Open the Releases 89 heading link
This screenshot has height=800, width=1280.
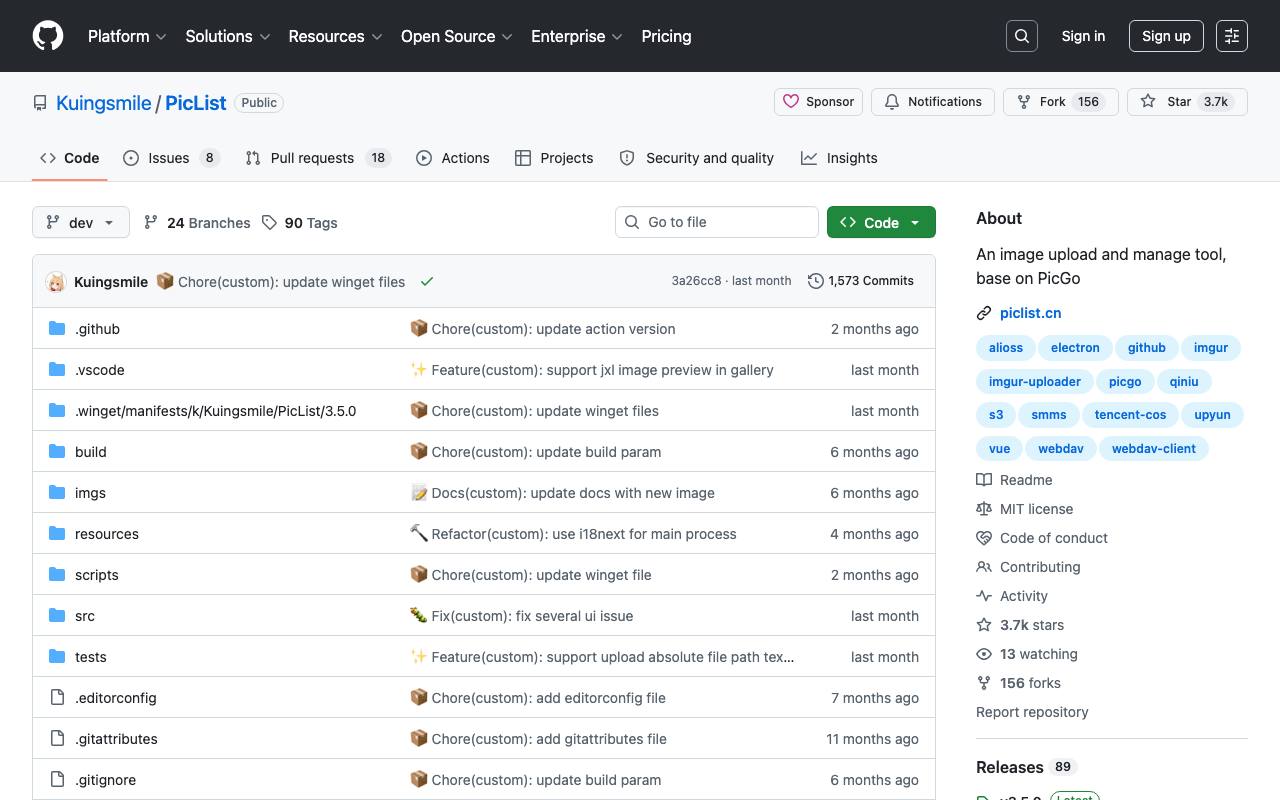(x=1026, y=767)
